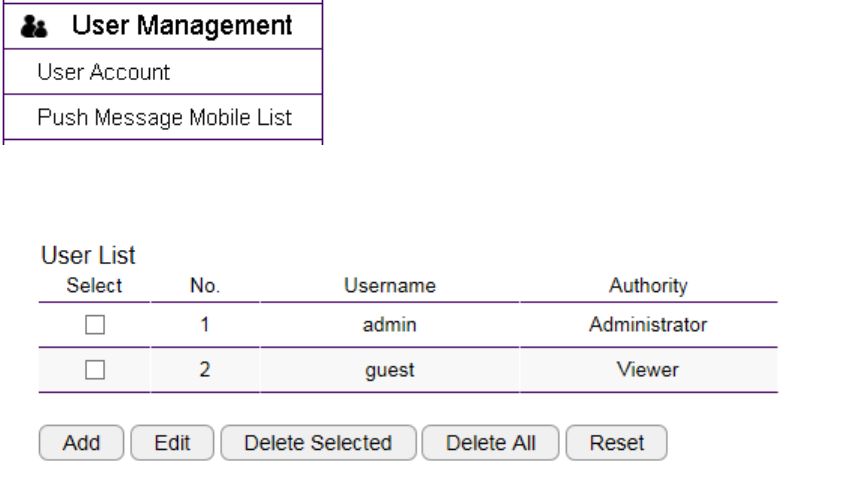Click the Select column header
This screenshot has width=842, height=503.
pos(94,286)
